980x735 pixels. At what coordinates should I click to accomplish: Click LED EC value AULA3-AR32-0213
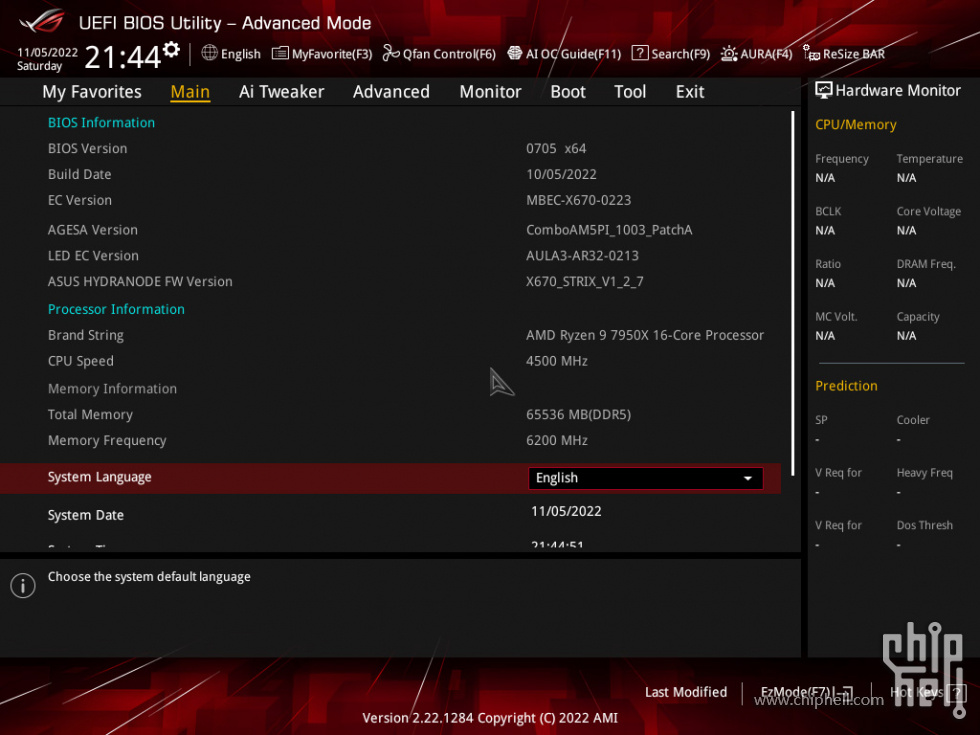coord(582,256)
